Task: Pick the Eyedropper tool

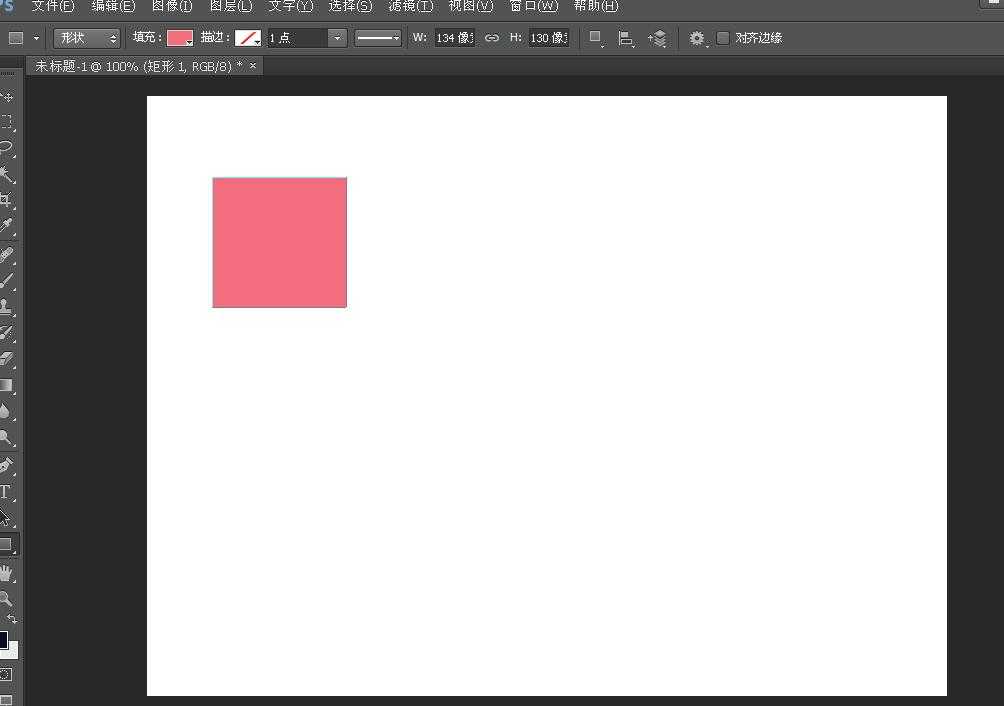Action: (x=6, y=227)
